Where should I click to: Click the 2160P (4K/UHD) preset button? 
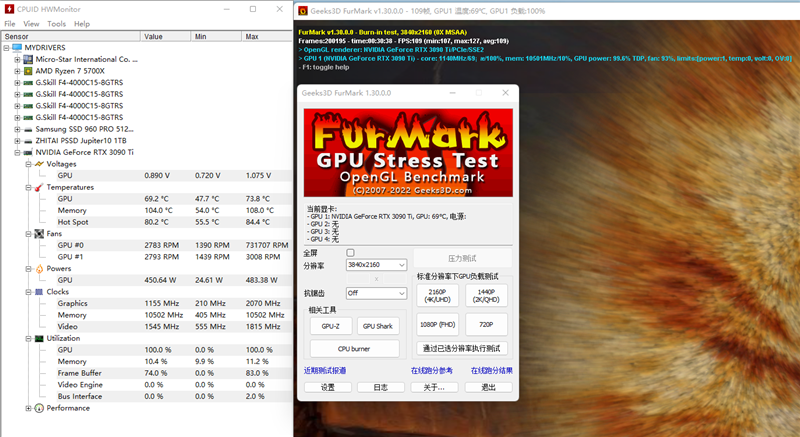(x=437, y=295)
